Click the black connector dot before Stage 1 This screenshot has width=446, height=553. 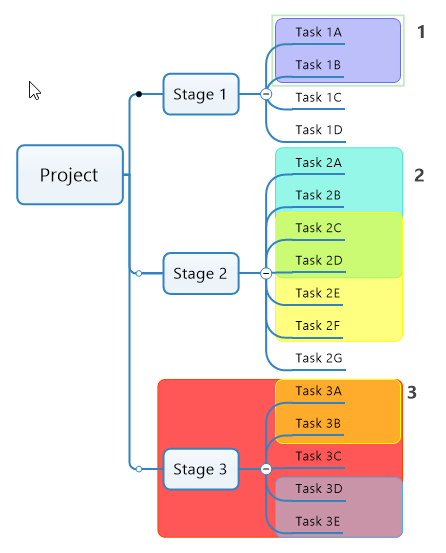click(139, 94)
